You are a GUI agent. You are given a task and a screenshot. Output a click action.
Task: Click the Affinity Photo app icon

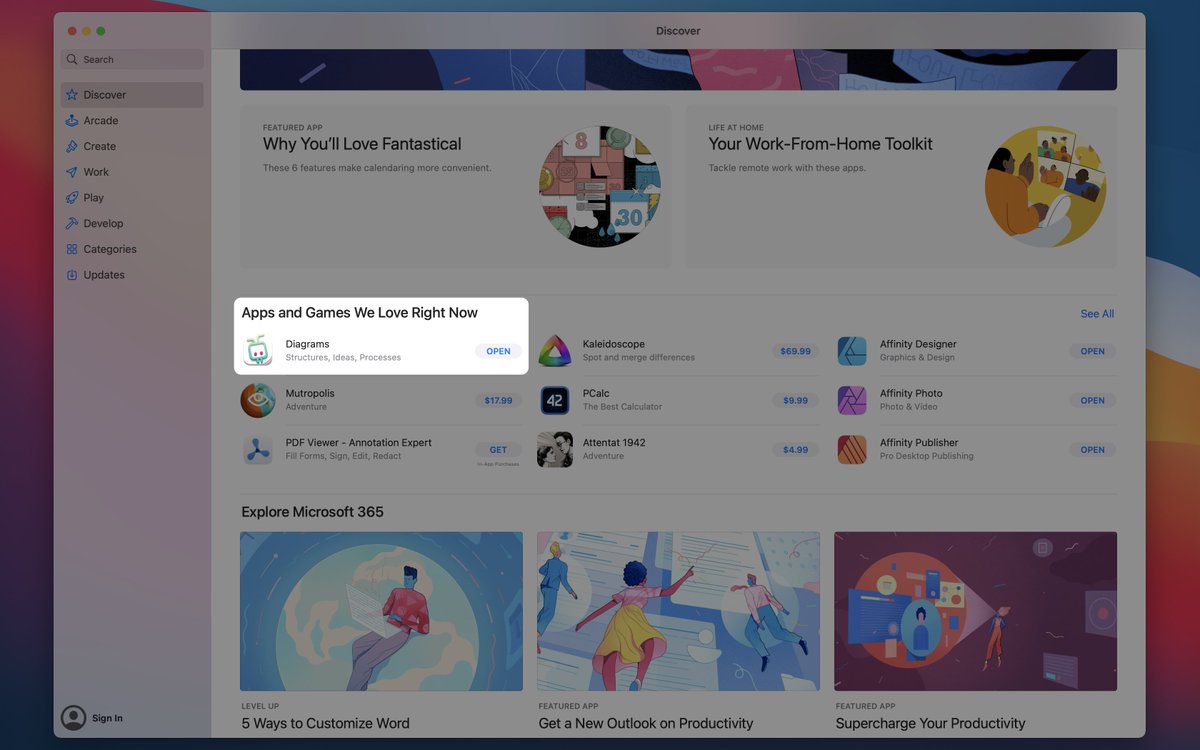coord(852,400)
